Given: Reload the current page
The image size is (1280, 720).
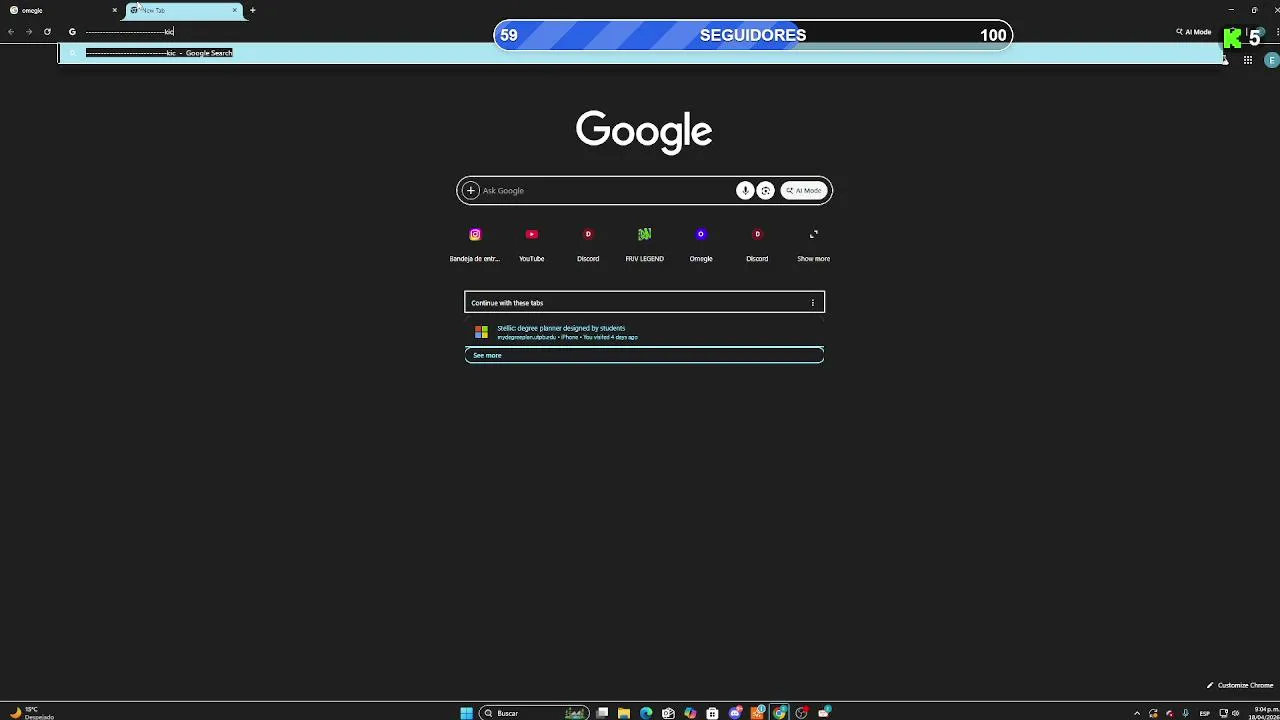Looking at the screenshot, I should 47,32.
